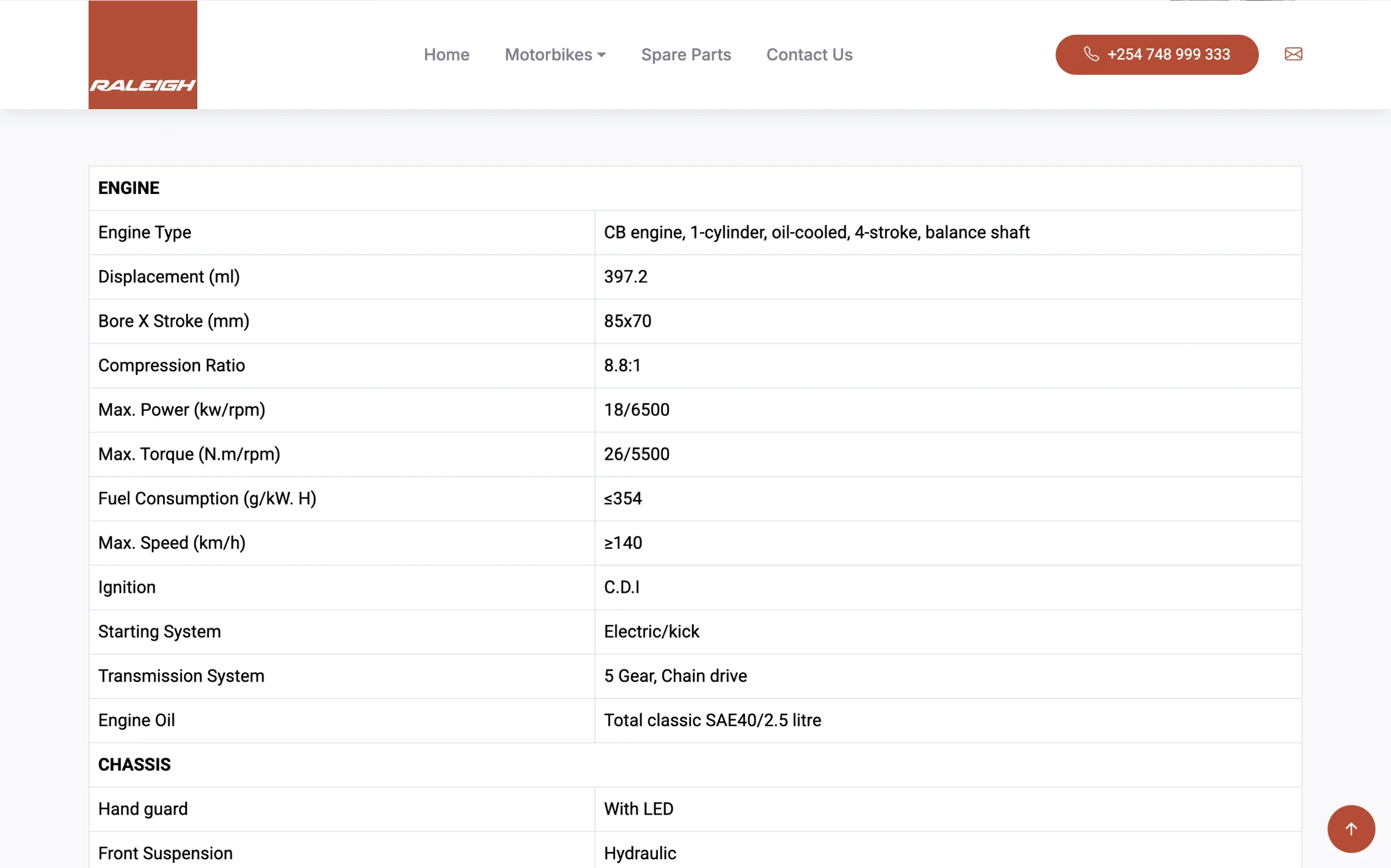1391x868 pixels.
Task: Click the Hand guard label
Action: pos(143,808)
